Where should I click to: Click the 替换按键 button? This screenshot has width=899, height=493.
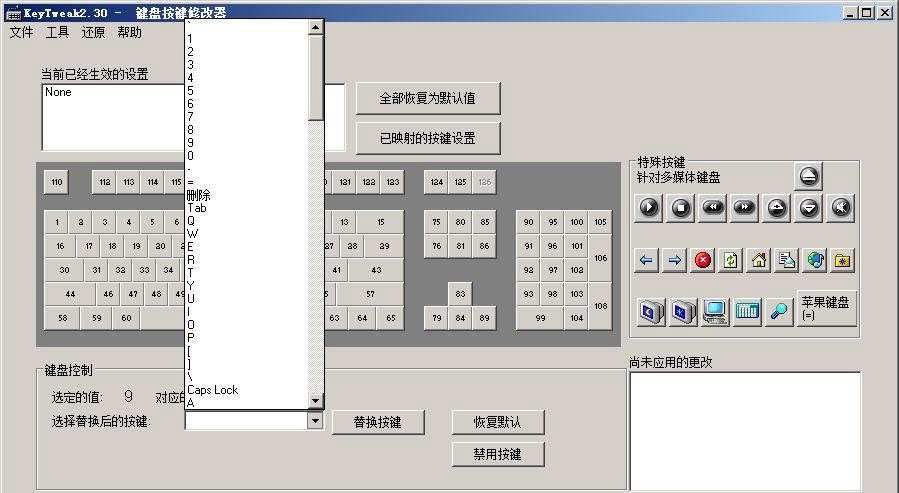pyautogui.click(x=378, y=422)
